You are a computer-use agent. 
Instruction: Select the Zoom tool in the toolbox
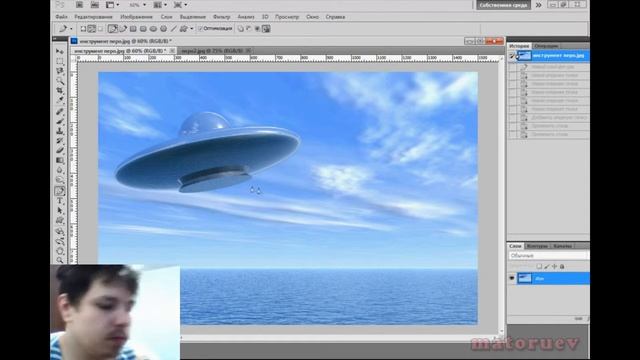click(x=60, y=260)
